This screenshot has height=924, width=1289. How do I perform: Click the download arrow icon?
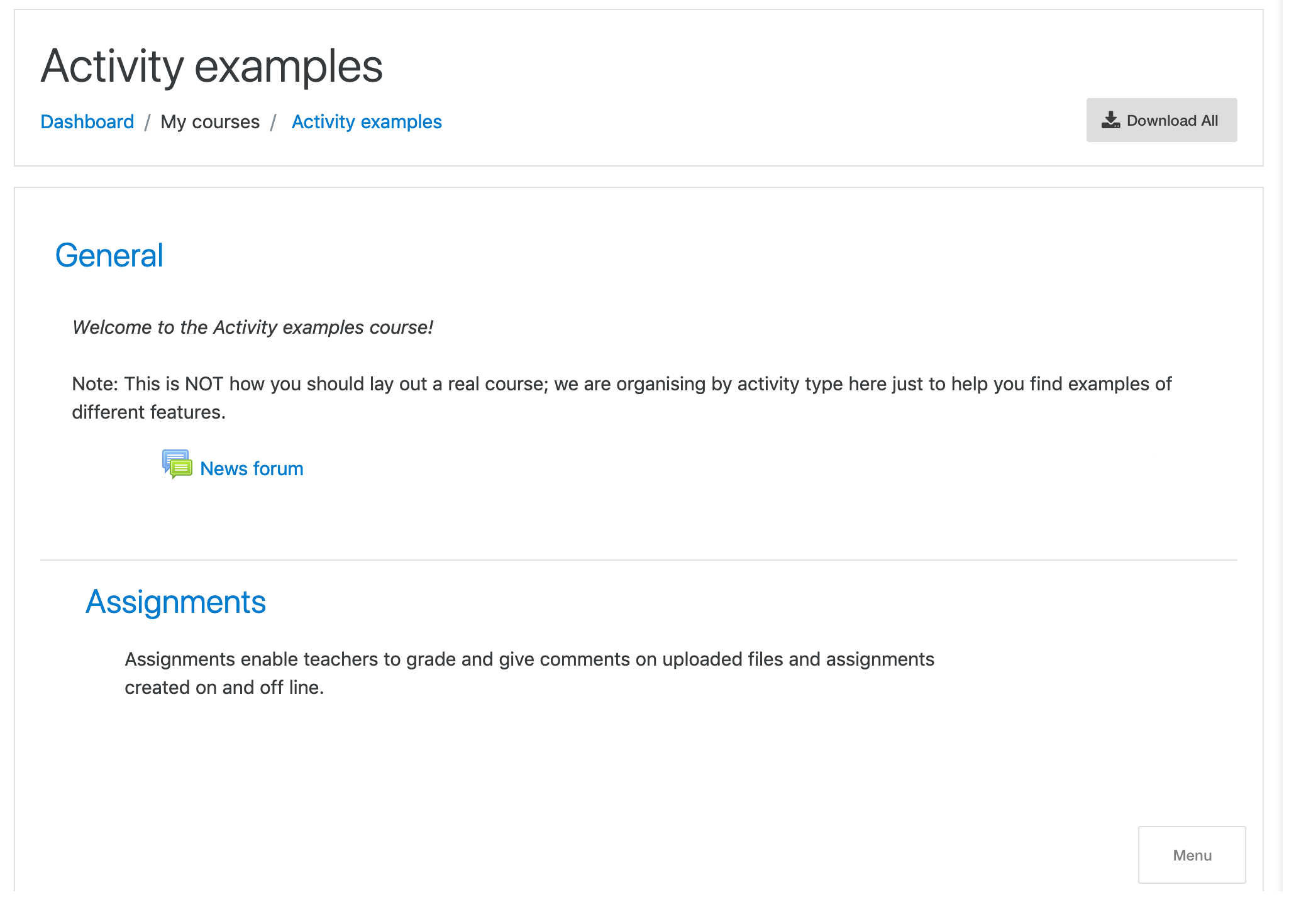pos(1110,120)
